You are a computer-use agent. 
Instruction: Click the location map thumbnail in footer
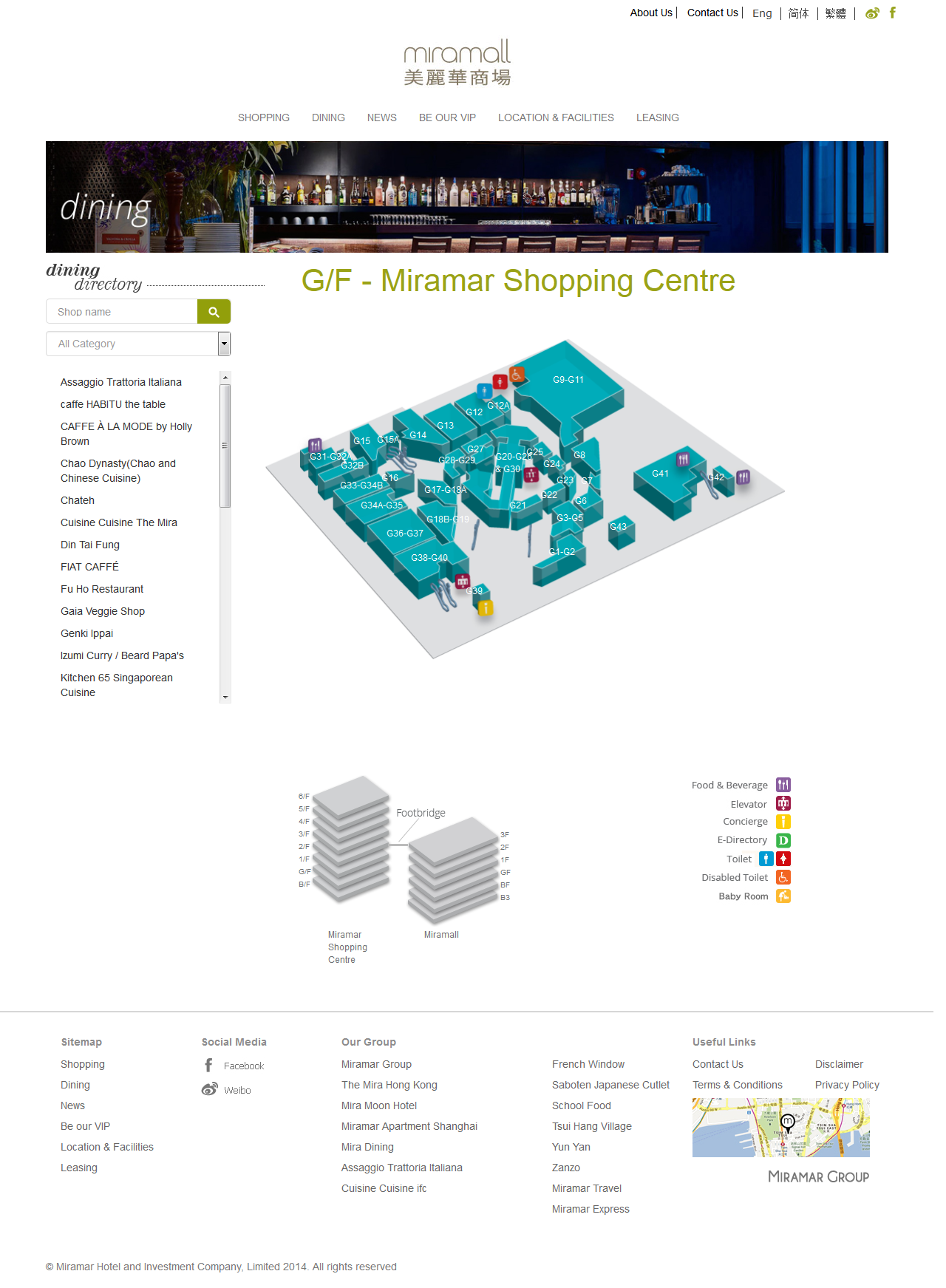pyautogui.click(x=781, y=1128)
